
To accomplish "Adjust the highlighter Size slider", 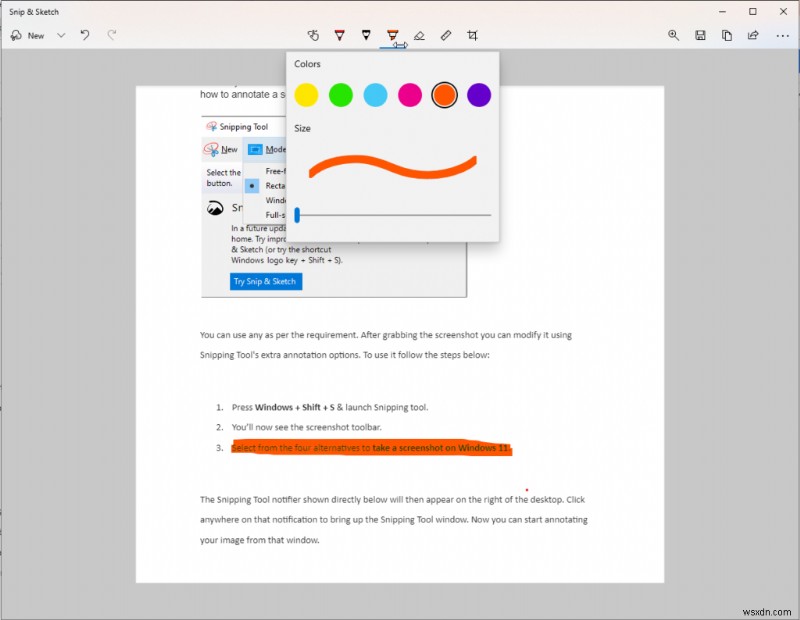I will (297, 214).
